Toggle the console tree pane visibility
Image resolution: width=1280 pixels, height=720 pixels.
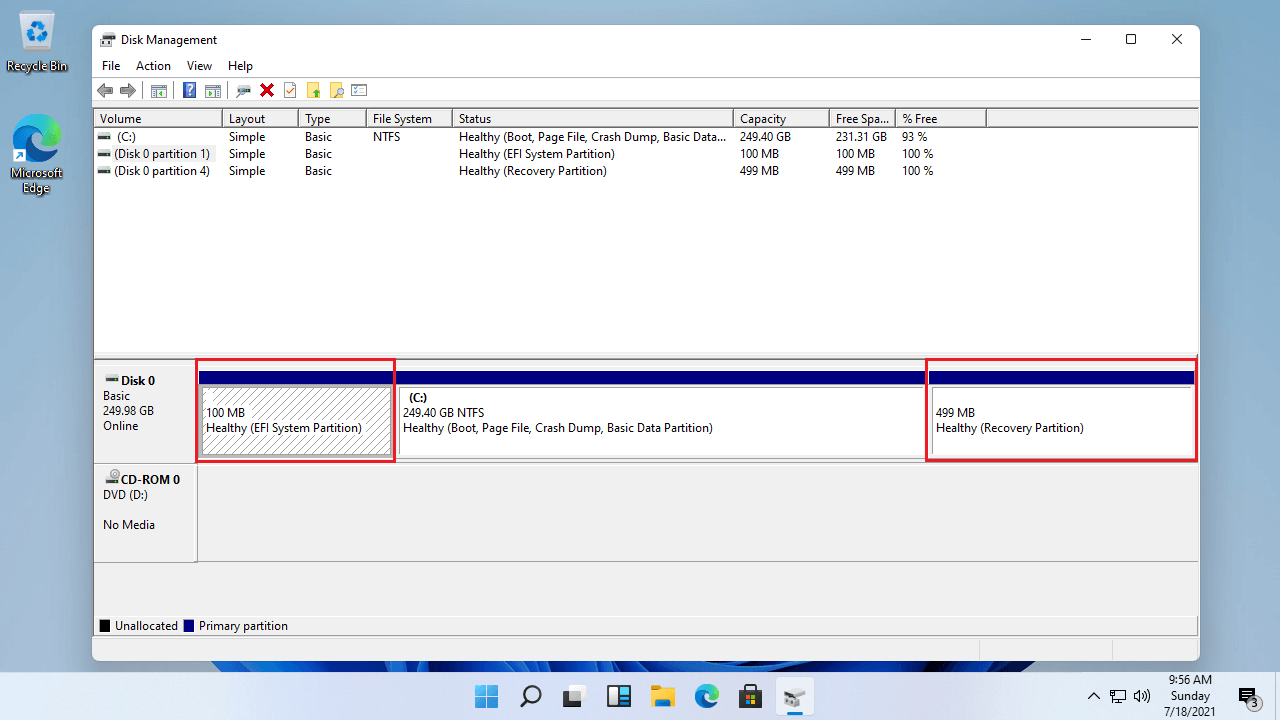(x=158, y=90)
